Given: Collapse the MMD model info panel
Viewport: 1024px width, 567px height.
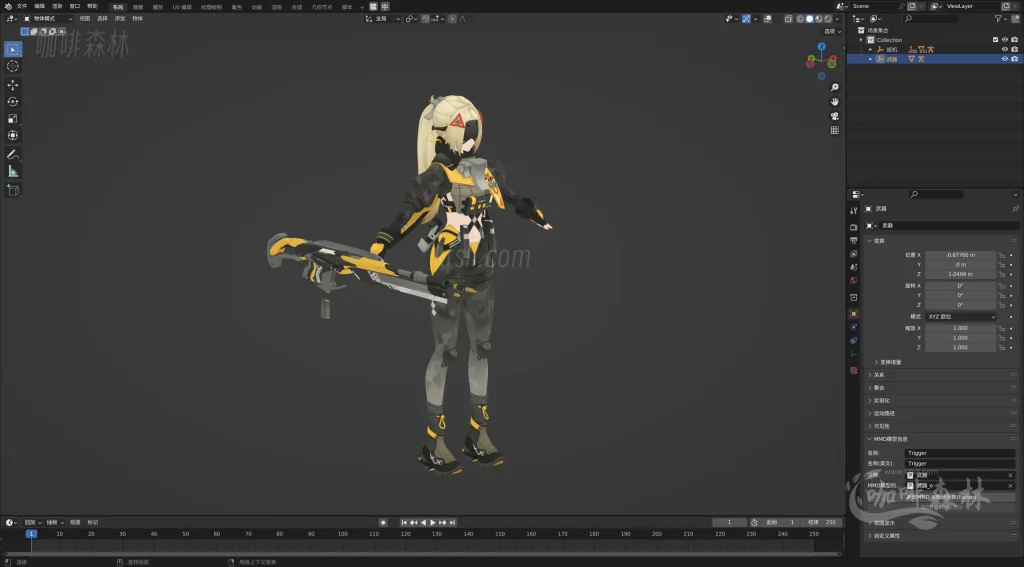Looking at the screenshot, I should [891, 440].
